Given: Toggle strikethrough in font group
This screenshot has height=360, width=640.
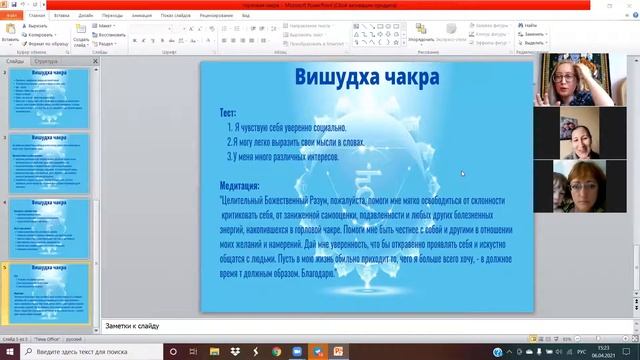Looking at the screenshot, I should pos(171,40).
